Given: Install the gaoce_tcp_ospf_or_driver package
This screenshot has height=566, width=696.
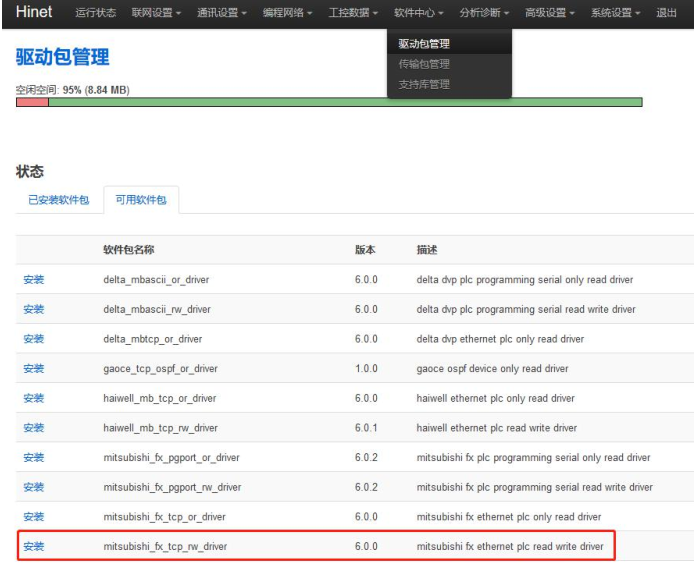Looking at the screenshot, I should [x=34, y=369].
